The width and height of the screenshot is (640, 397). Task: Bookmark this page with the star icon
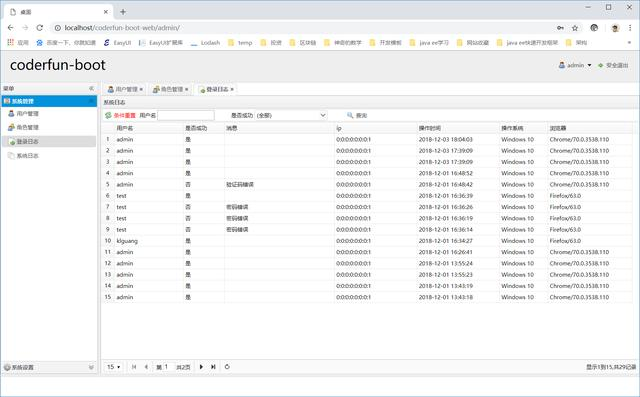575,28
